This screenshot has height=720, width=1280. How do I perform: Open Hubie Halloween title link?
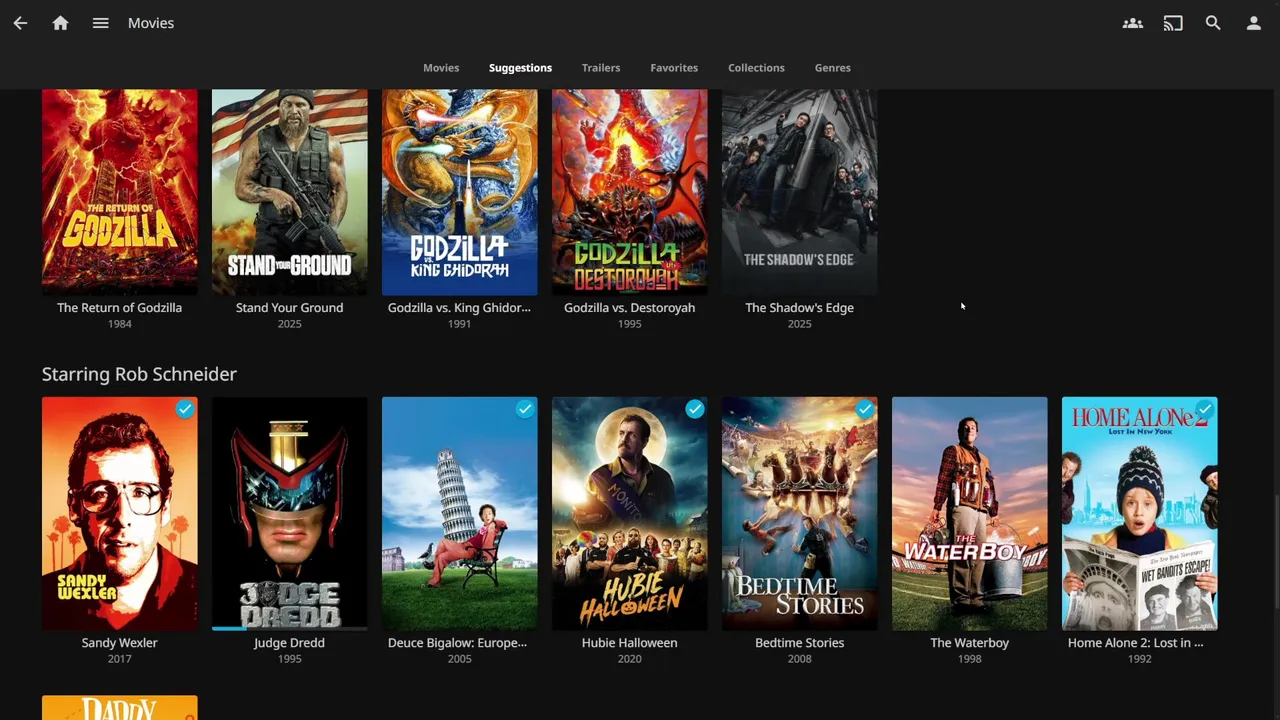click(x=629, y=643)
